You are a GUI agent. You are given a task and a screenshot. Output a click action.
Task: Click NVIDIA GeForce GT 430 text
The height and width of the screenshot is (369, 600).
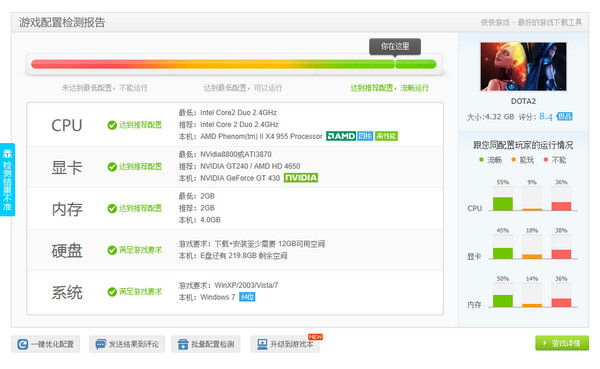tap(240, 178)
